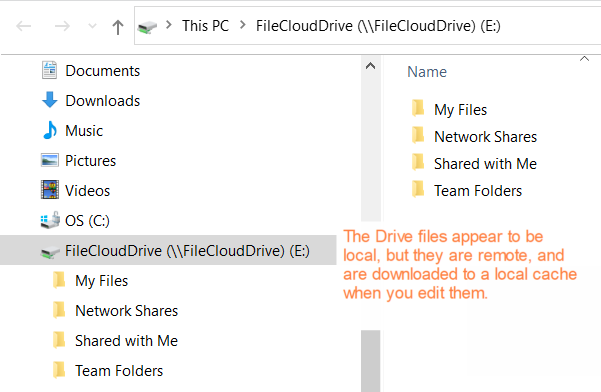Select the Videos filmstrip icon
The height and width of the screenshot is (392, 601).
click(50, 190)
